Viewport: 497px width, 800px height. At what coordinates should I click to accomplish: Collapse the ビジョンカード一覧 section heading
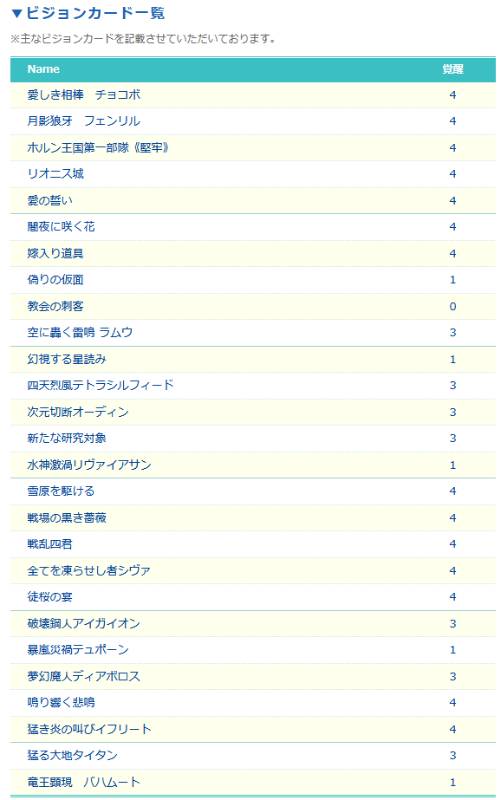coord(88,13)
